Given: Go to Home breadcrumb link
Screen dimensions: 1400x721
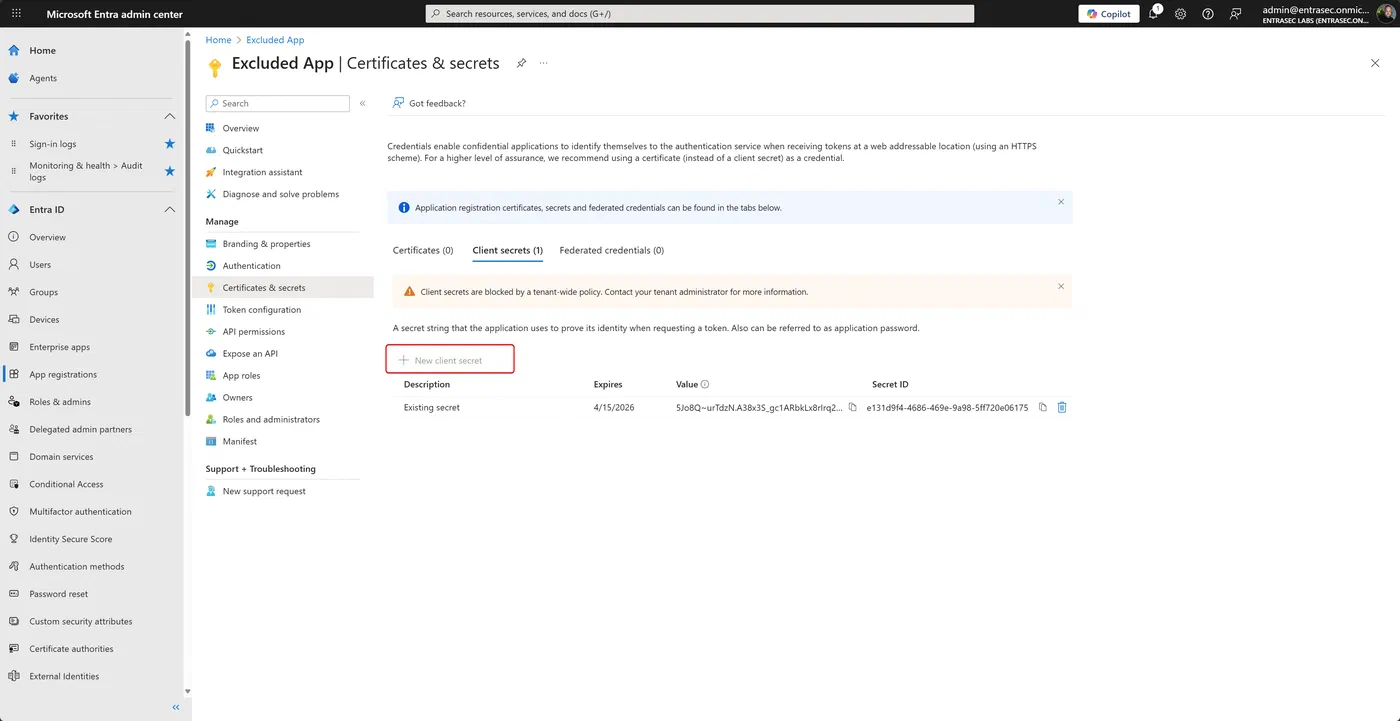Looking at the screenshot, I should tap(218, 40).
